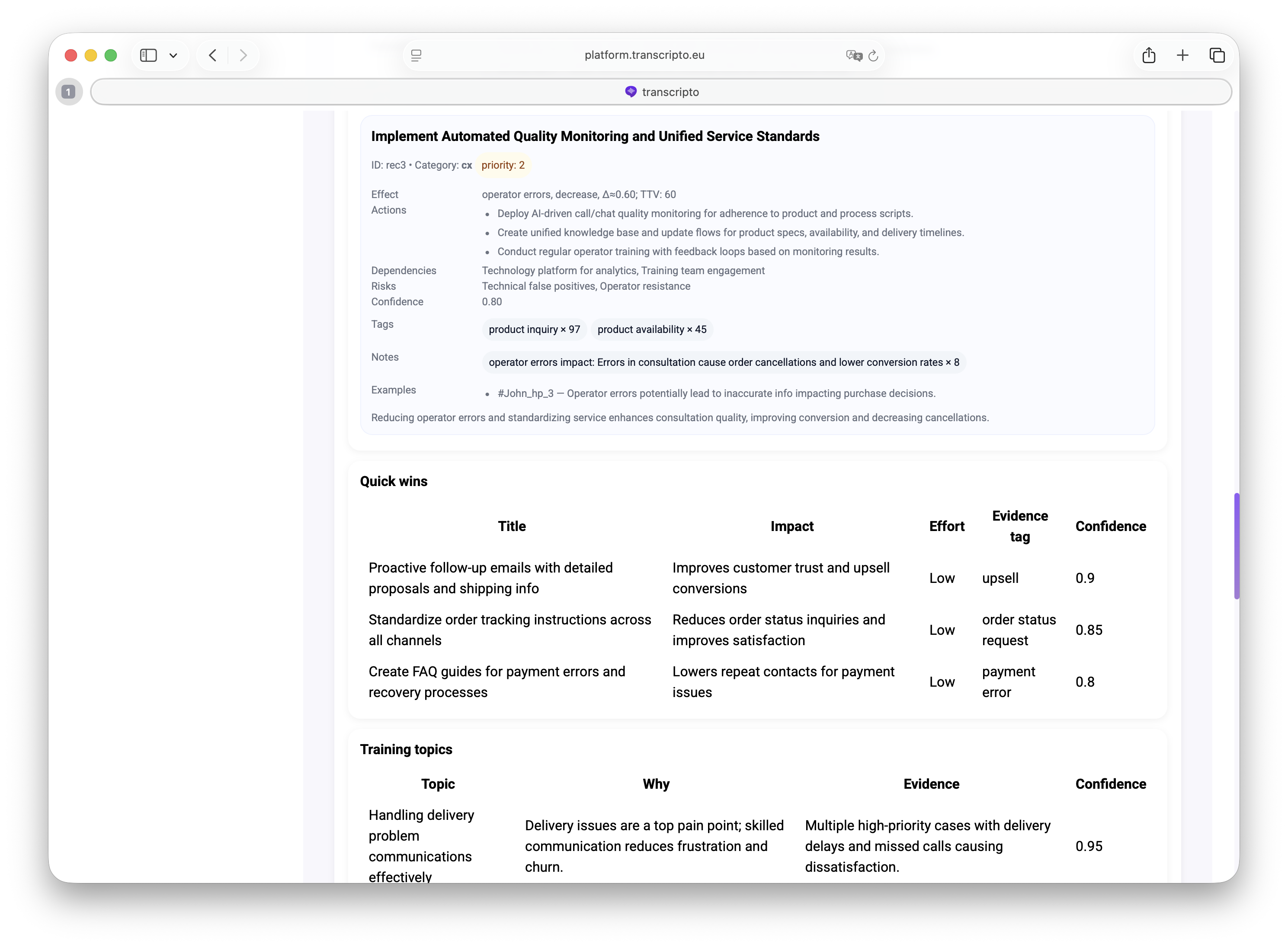1288x947 pixels.
Task: Go back with the back arrow
Action: [x=213, y=55]
